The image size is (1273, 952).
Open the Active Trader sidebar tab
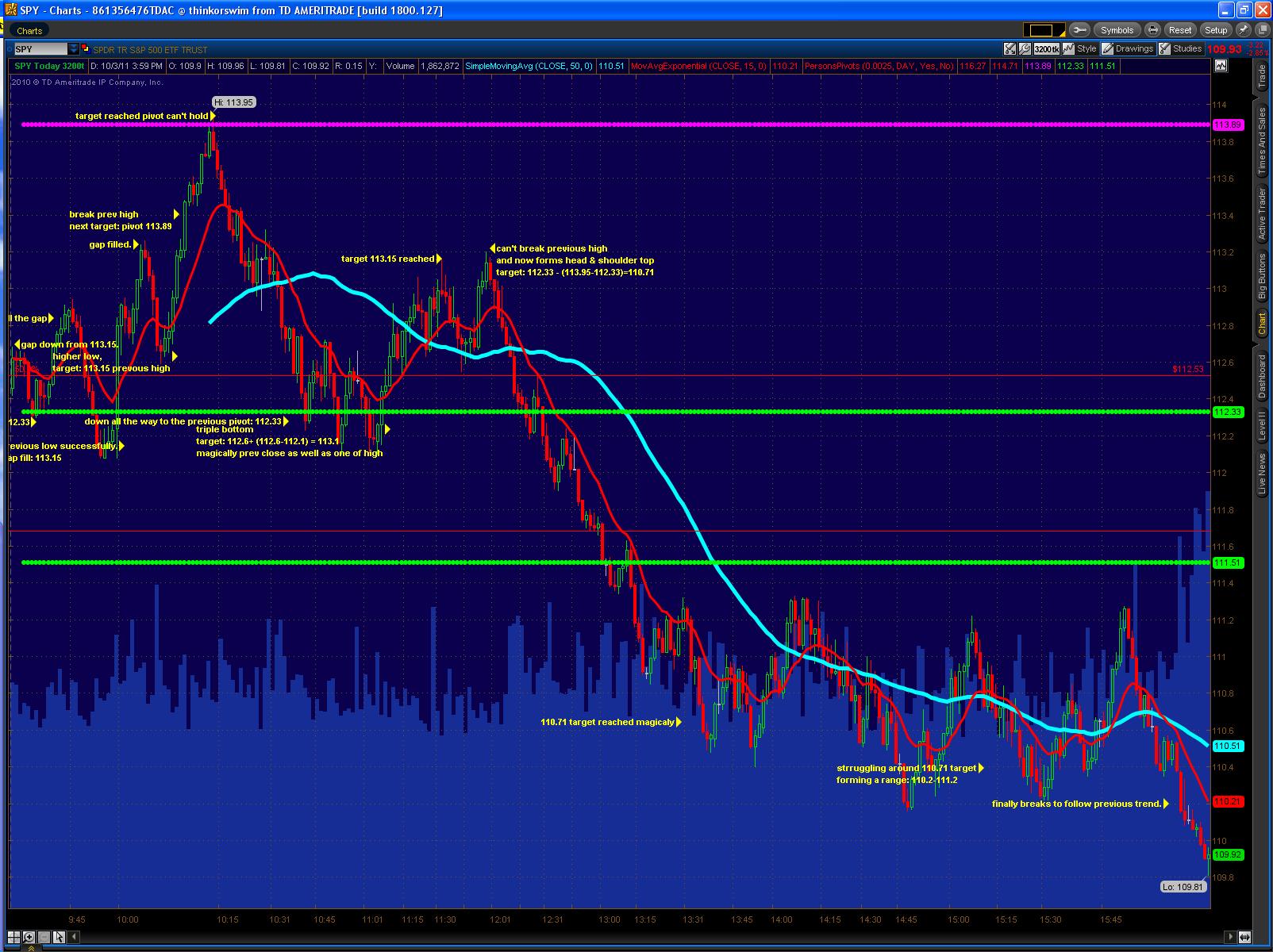(1262, 215)
